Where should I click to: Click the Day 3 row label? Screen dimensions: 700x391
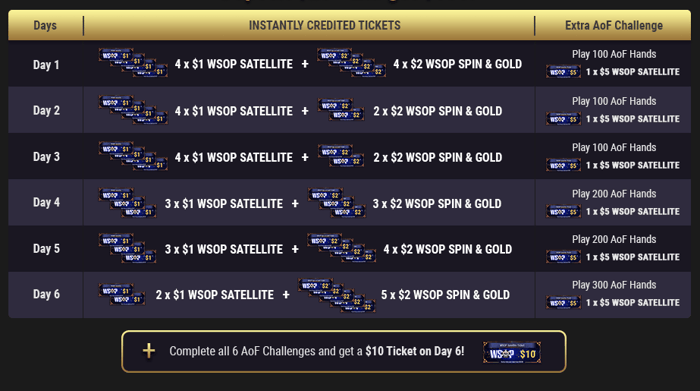46,157
